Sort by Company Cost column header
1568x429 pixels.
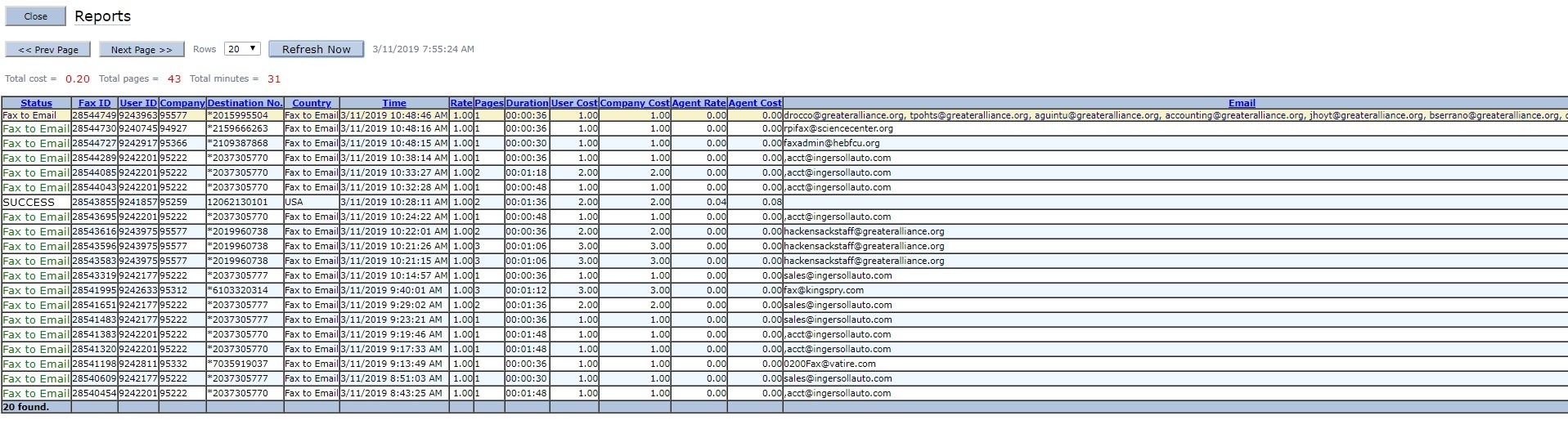[635, 103]
